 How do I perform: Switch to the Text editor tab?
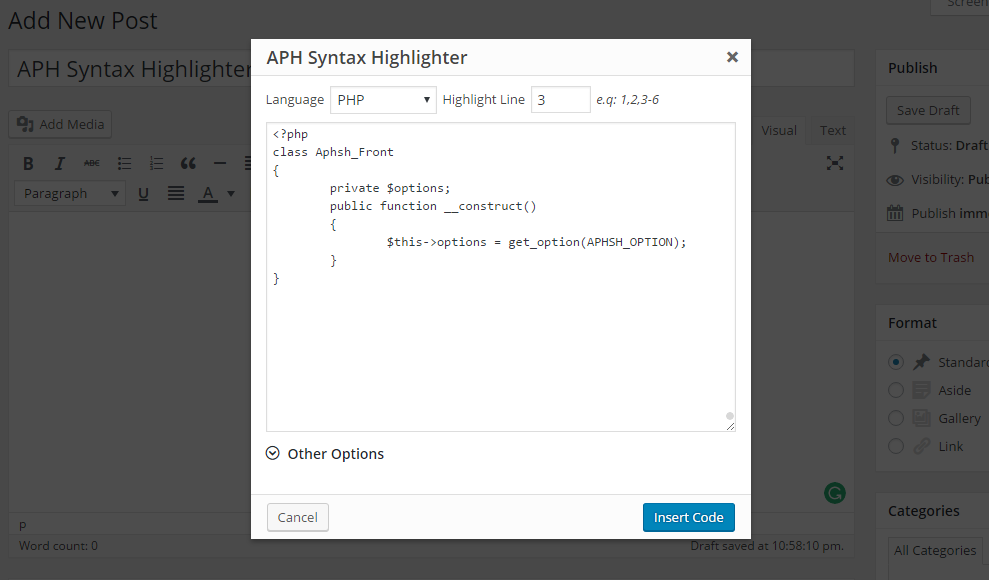tap(833, 130)
